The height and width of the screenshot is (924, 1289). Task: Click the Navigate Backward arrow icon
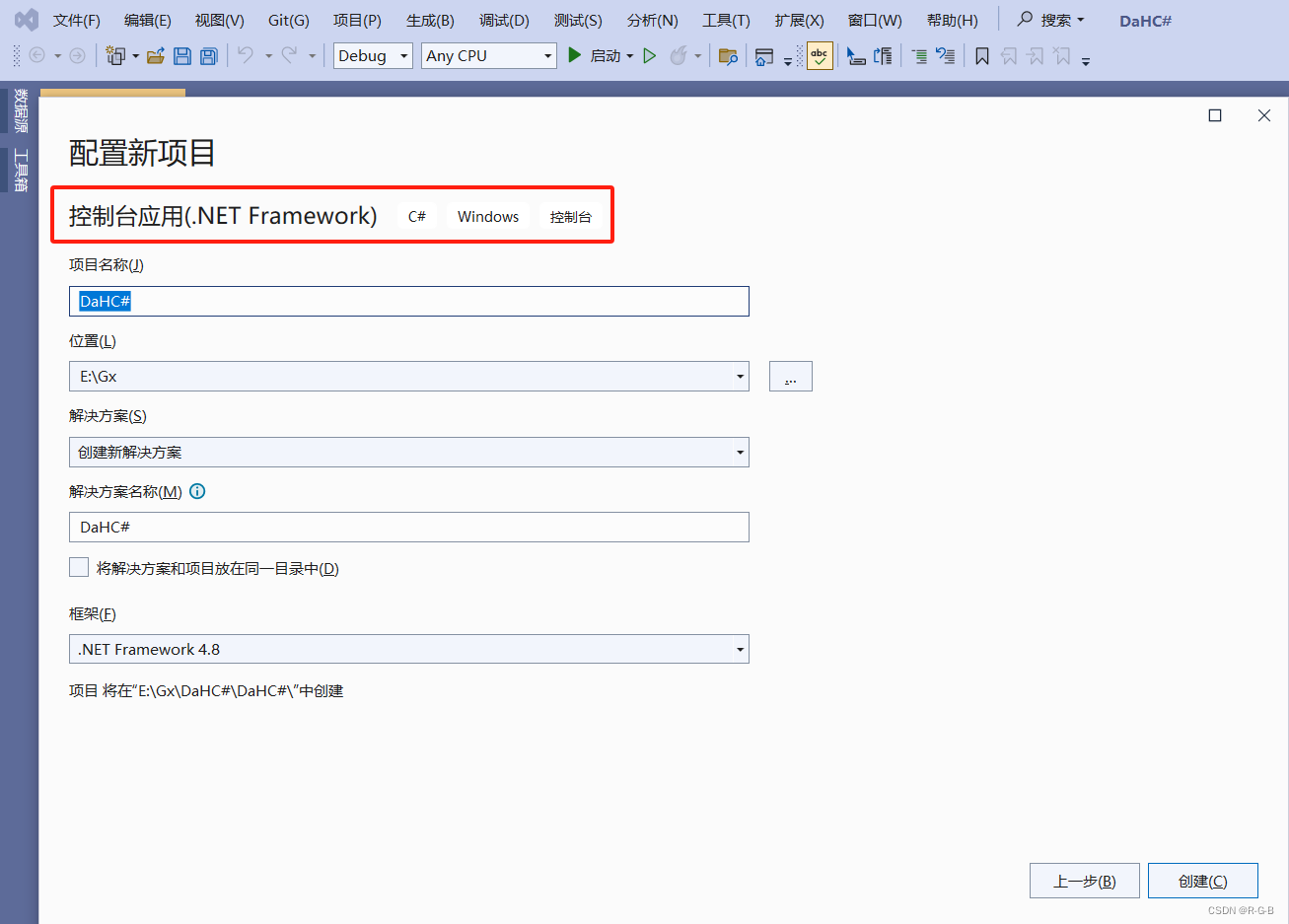click(x=37, y=56)
